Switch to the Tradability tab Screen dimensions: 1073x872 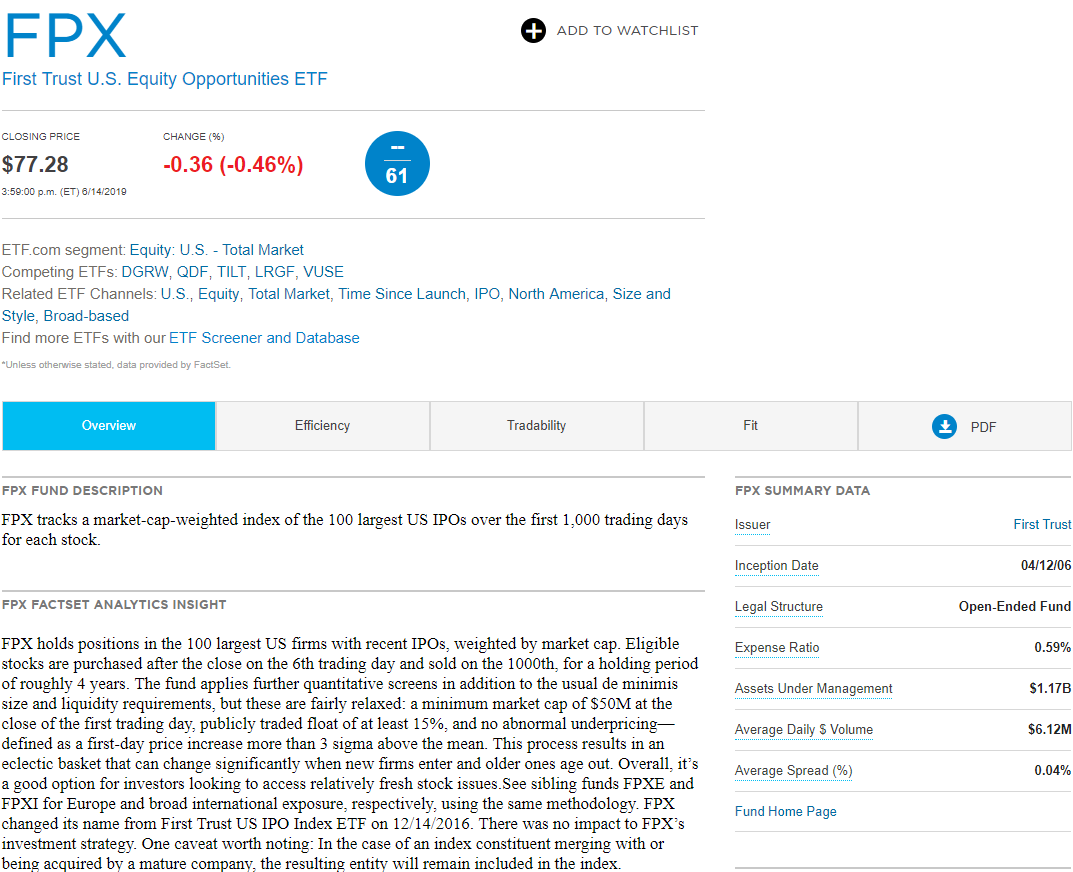click(x=536, y=426)
